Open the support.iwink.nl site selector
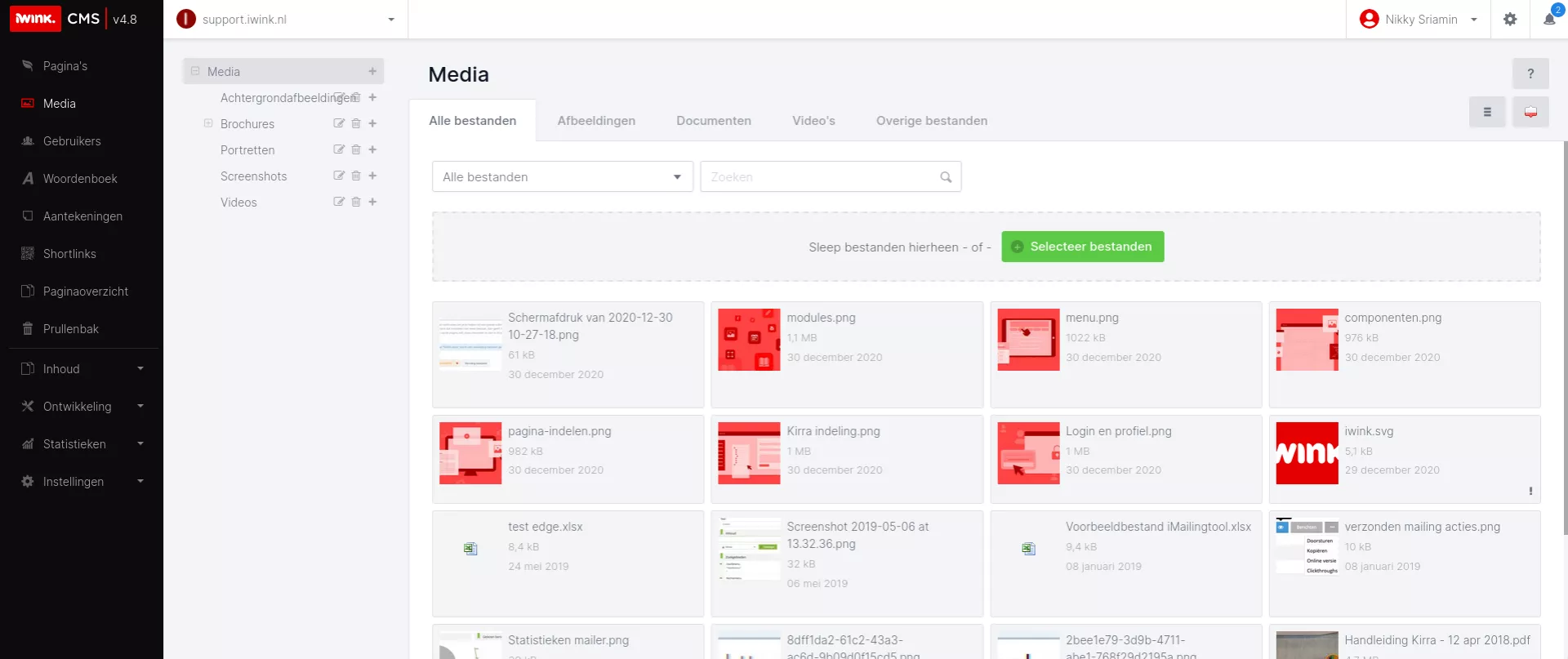The height and width of the screenshot is (659, 1568). point(286,19)
